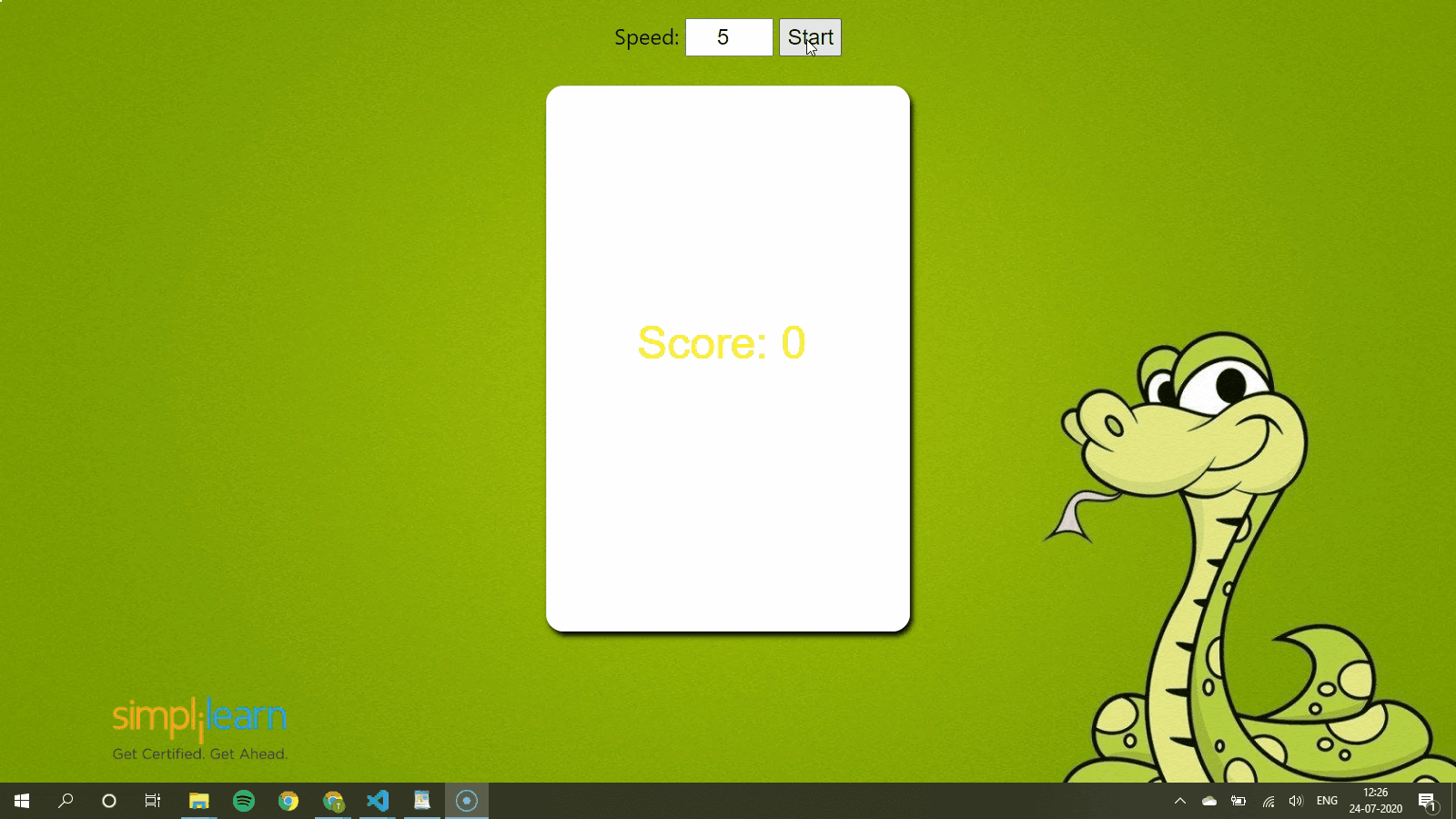The image size is (1456, 819).
Task: Open the Action Center notifications
Action: coord(1427,801)
